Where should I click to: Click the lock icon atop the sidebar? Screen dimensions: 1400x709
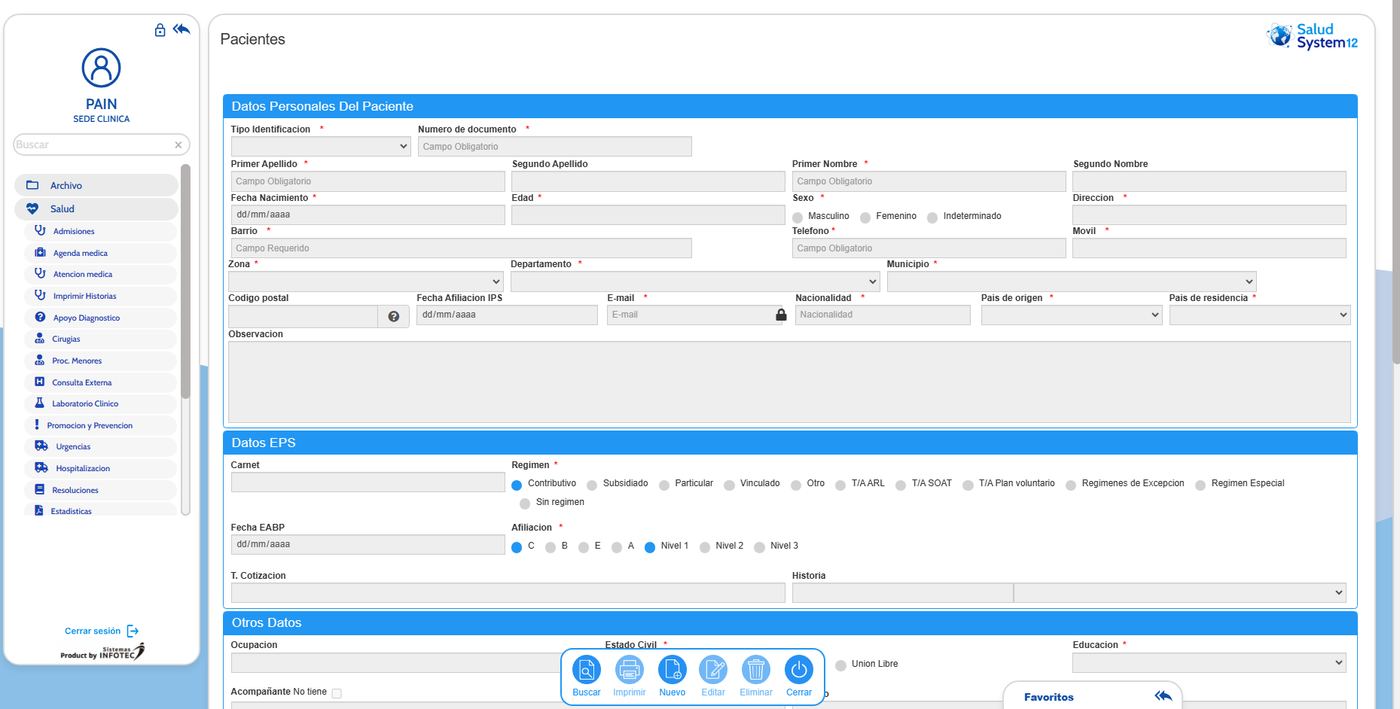[160, 30]
